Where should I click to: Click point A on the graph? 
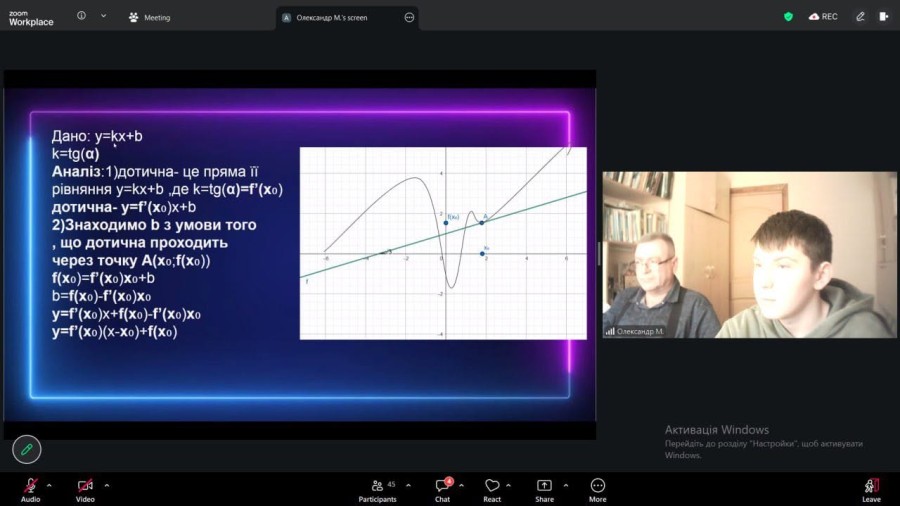pos(482,222)
